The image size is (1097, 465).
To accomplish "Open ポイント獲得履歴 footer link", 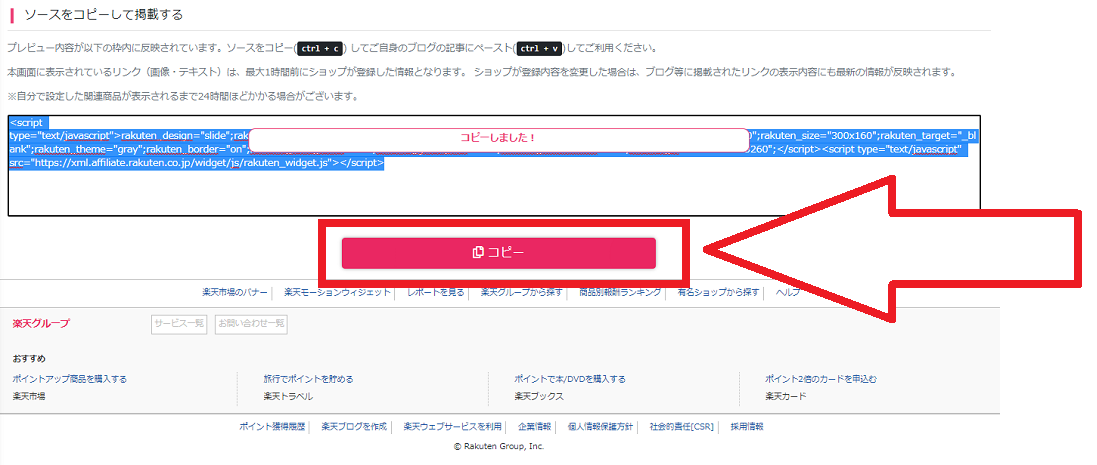I will point(272,426).
